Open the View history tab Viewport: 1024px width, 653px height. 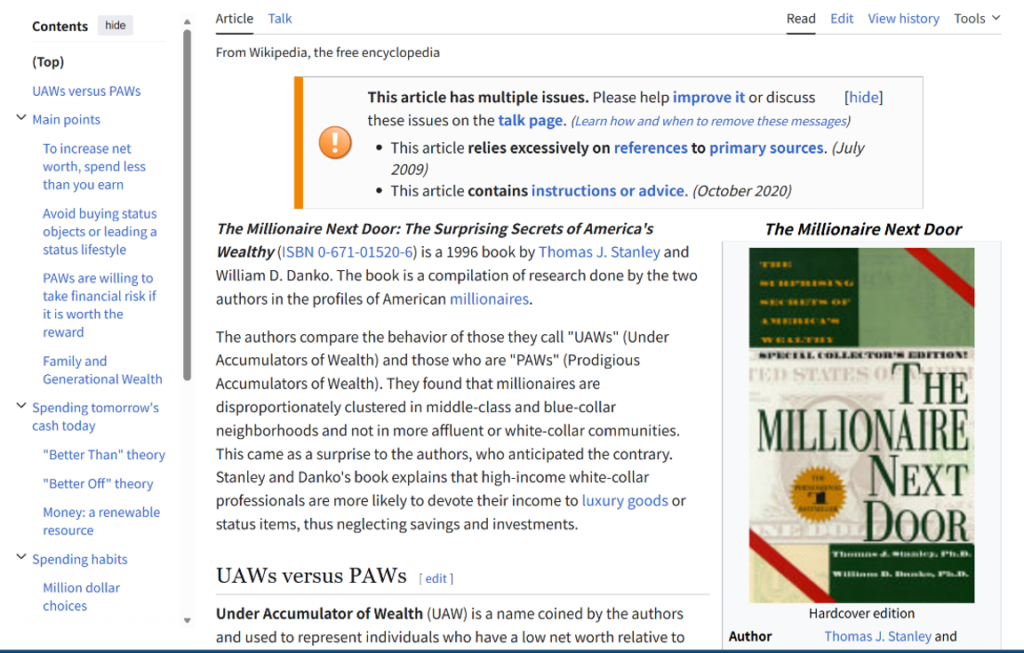coord(903,18)
